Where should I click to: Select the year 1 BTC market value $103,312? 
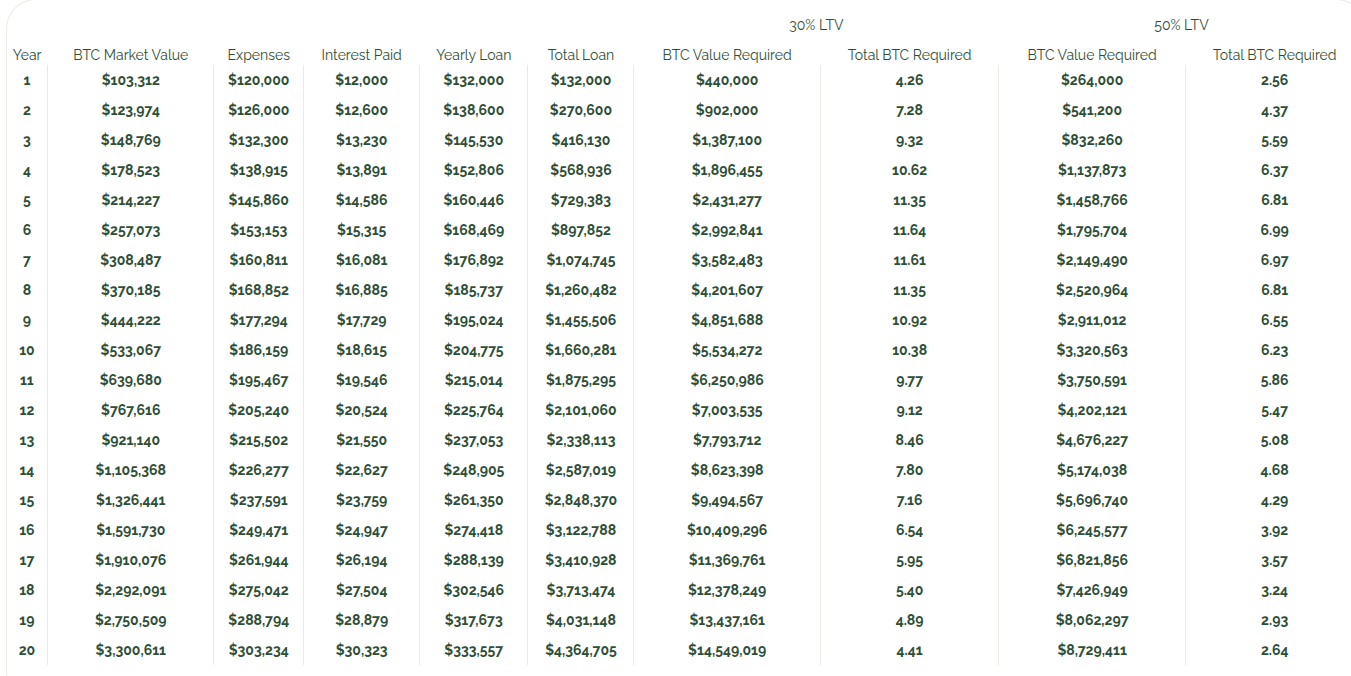pos(130,80)
